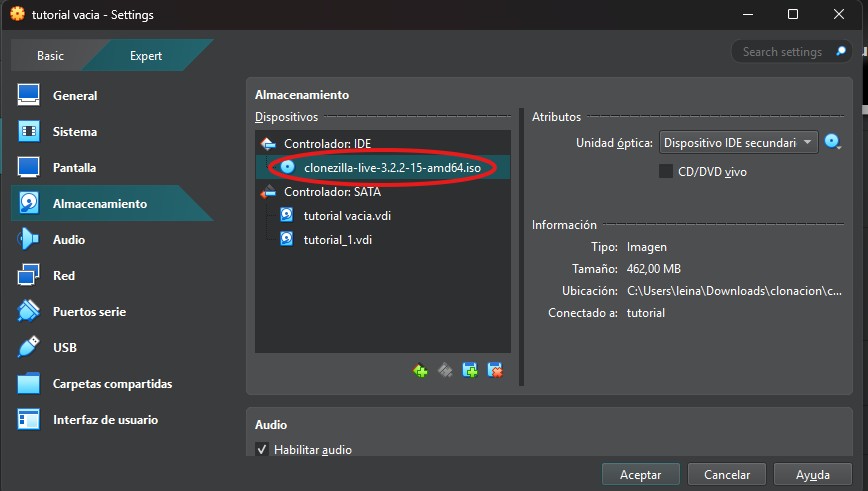Click the Tamaño value 462,00 MB
The image size is (868, 491).
(654, 268)
